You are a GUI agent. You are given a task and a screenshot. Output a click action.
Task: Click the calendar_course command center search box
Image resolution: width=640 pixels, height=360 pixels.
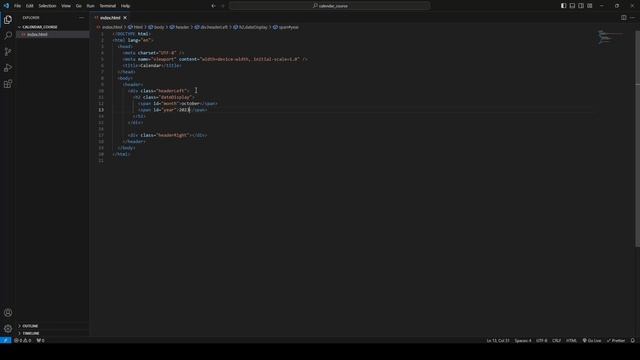click(329, 6)
